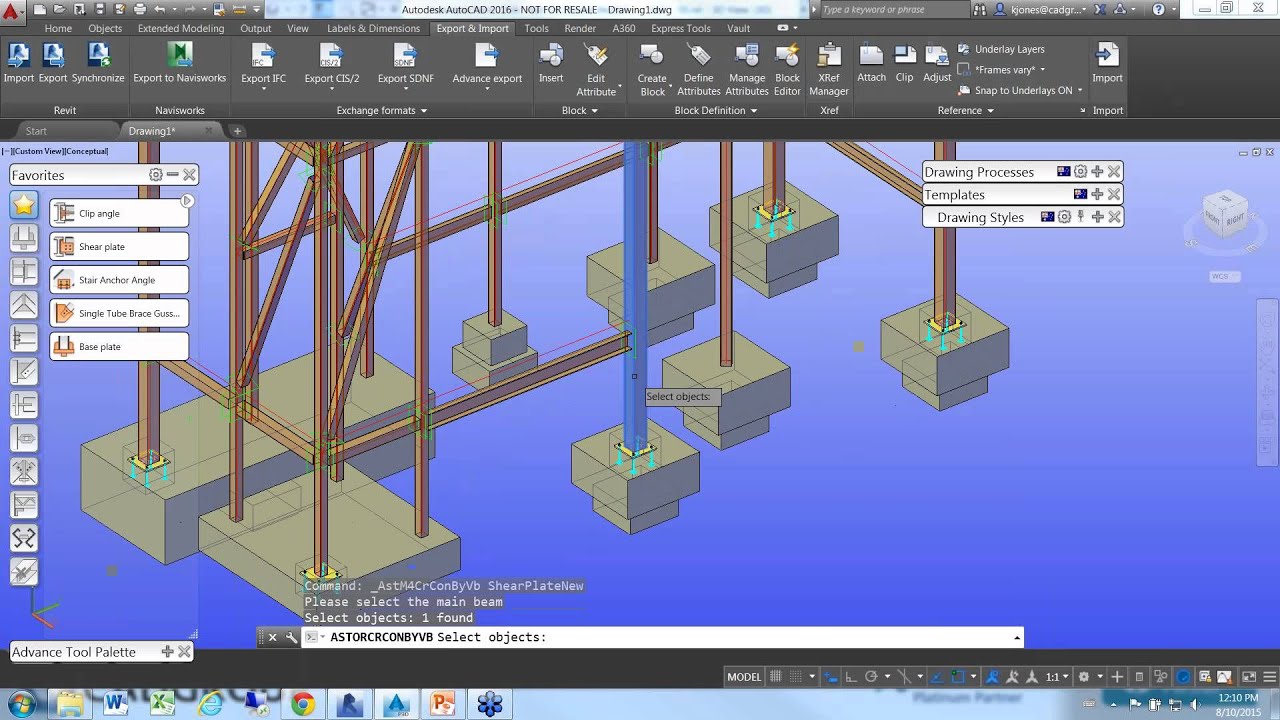This screenshot has width=1280, height=720.
Task: Toggle isometric drafting in status bar
Action: tap(904, 677)
